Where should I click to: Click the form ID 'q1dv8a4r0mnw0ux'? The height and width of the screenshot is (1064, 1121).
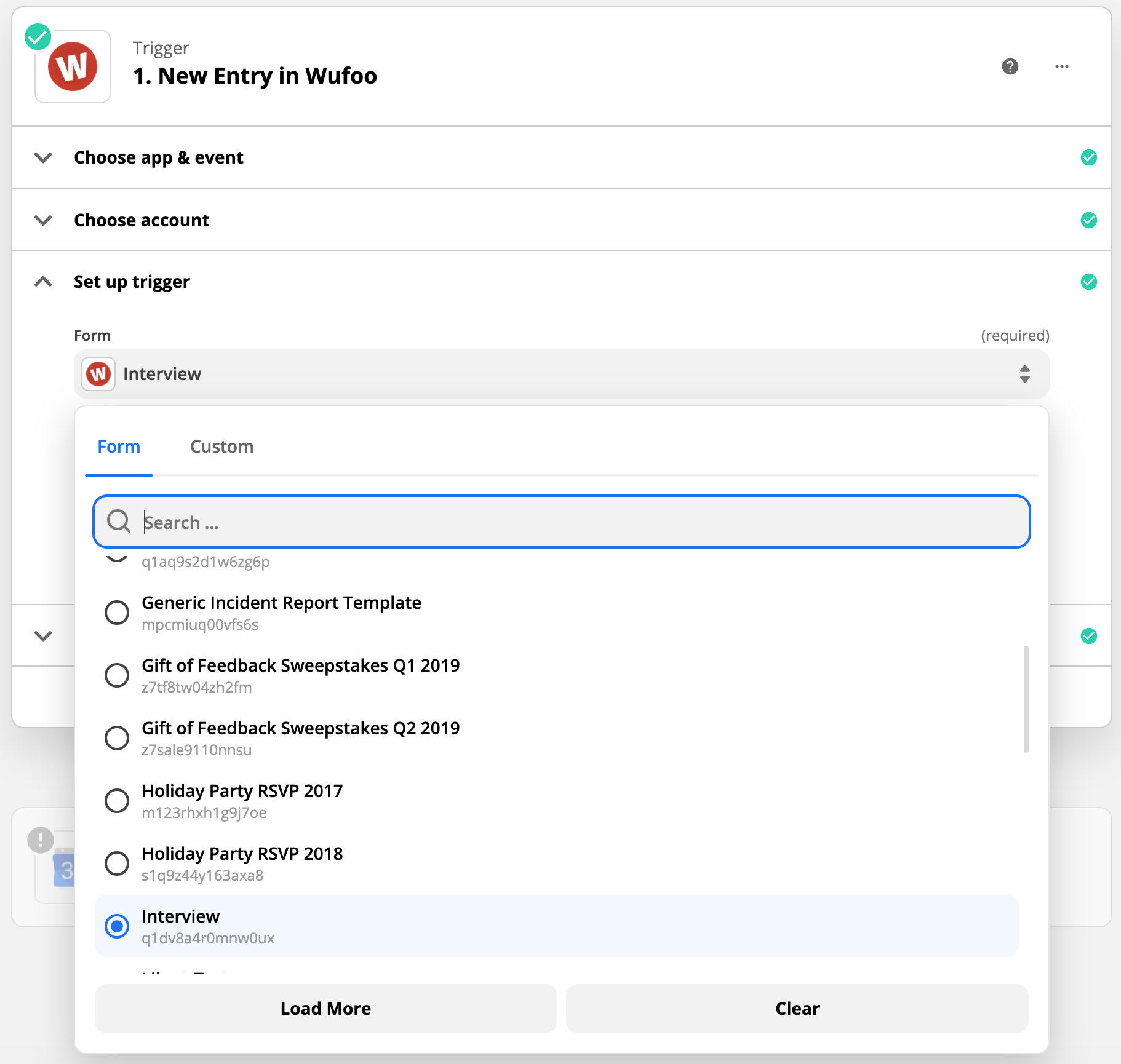tap(208, 939)
